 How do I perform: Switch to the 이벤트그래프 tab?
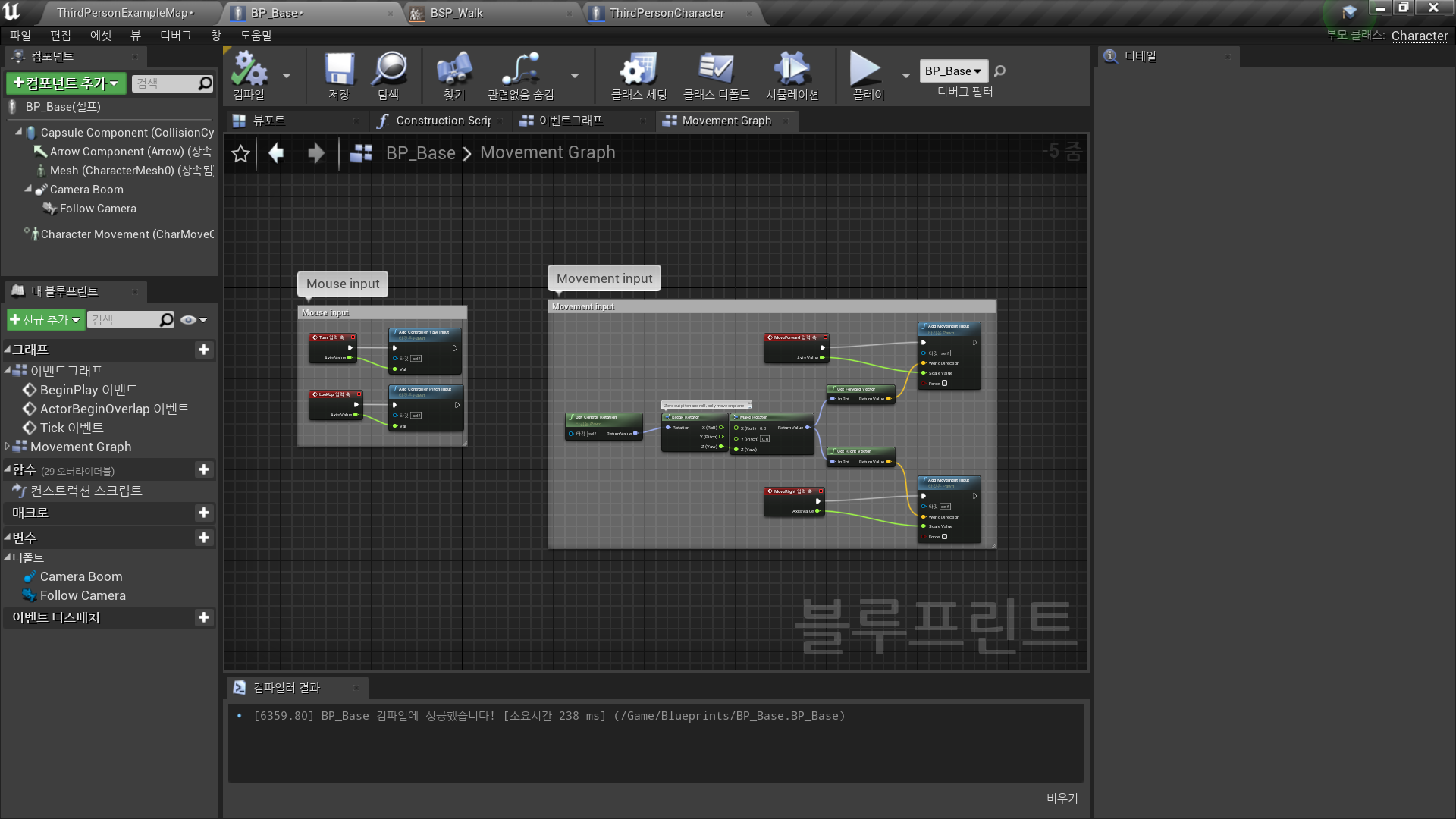click(x=570, y=121)
